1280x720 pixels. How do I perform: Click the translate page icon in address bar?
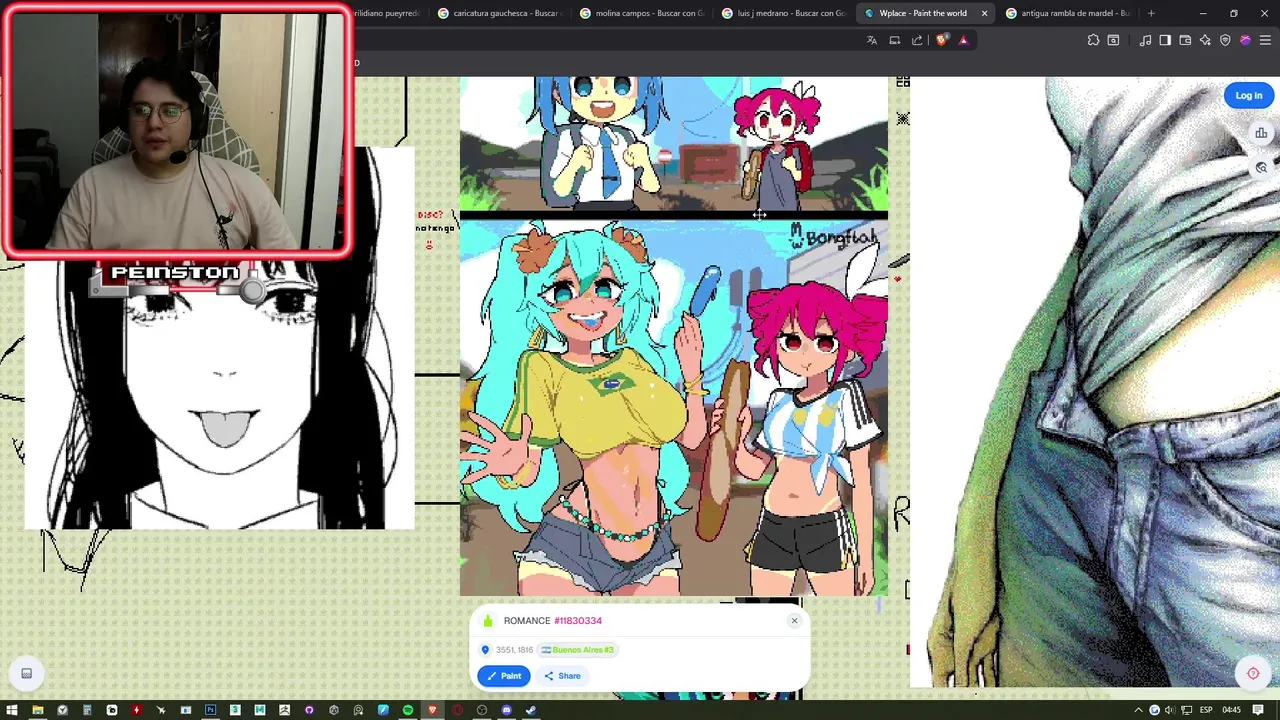pyautogui.click(x=872, y=40)
